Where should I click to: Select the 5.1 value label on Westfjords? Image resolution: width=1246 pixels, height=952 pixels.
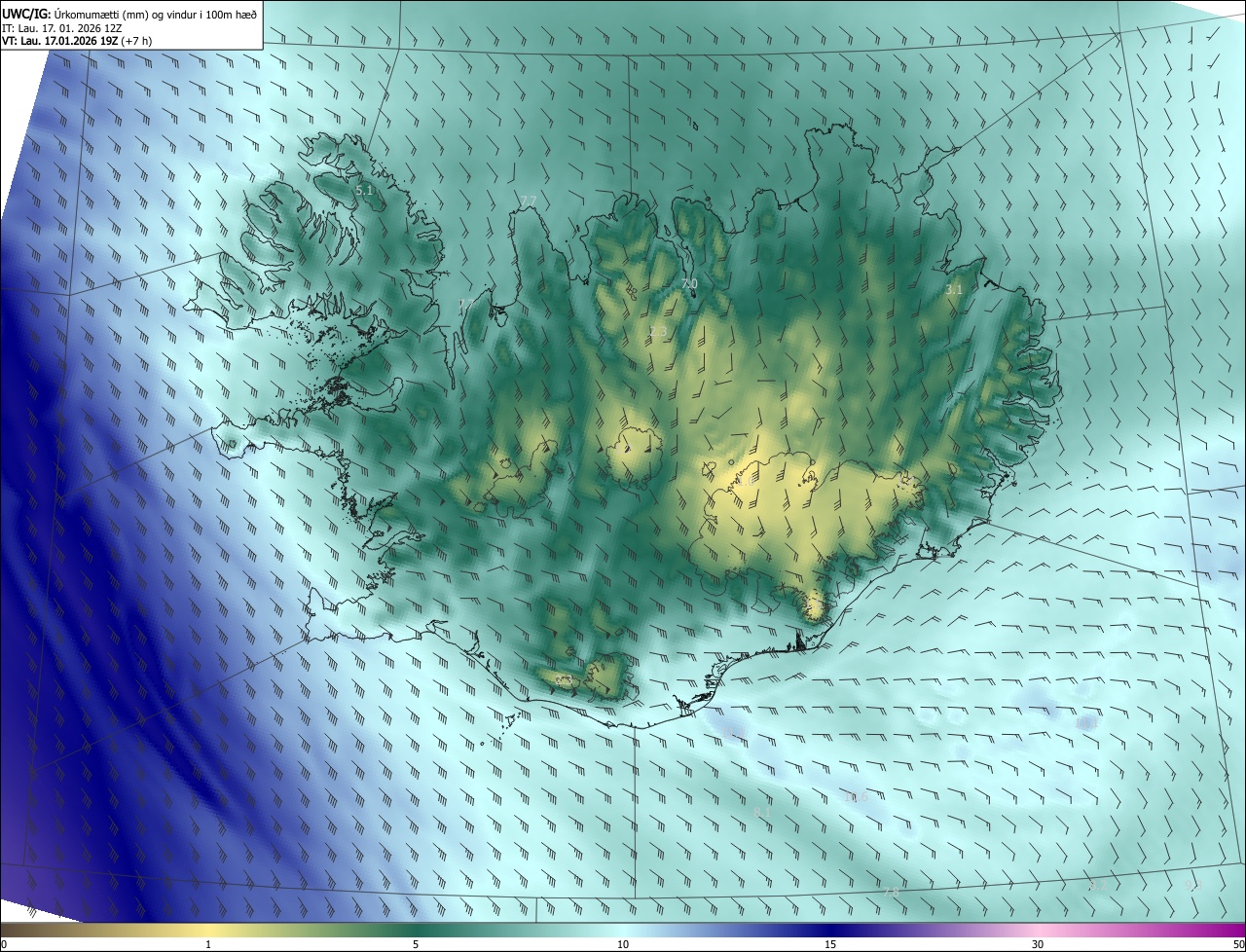coord(364,191)
